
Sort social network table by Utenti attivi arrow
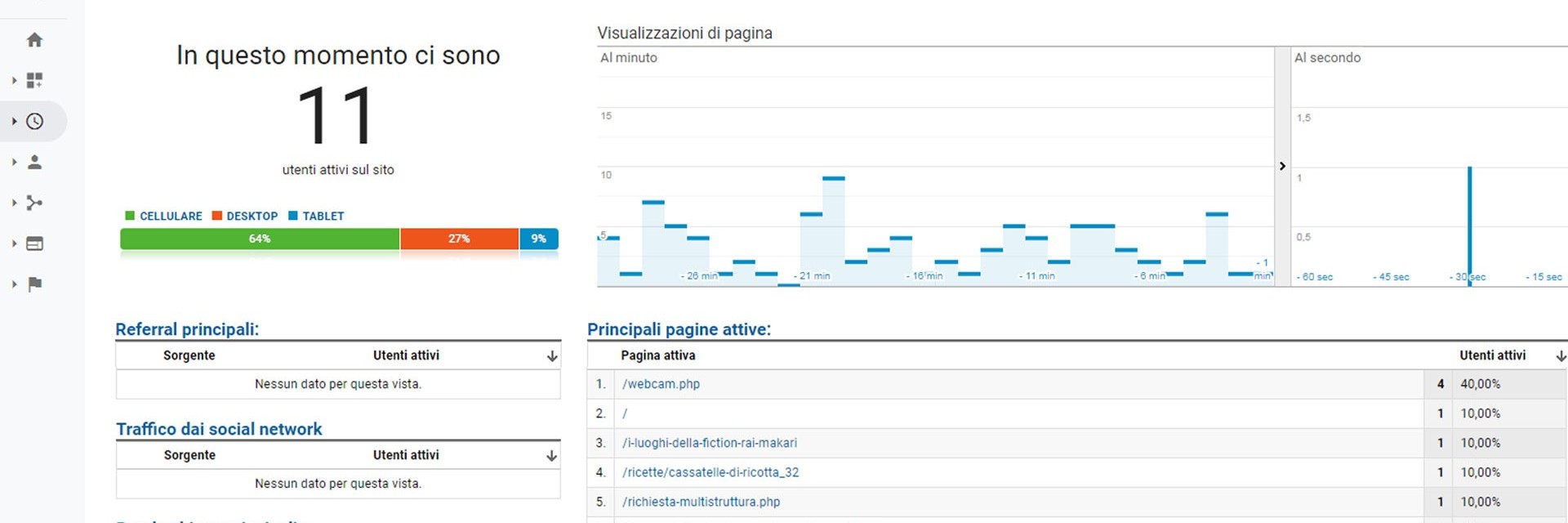click(552, 456)
